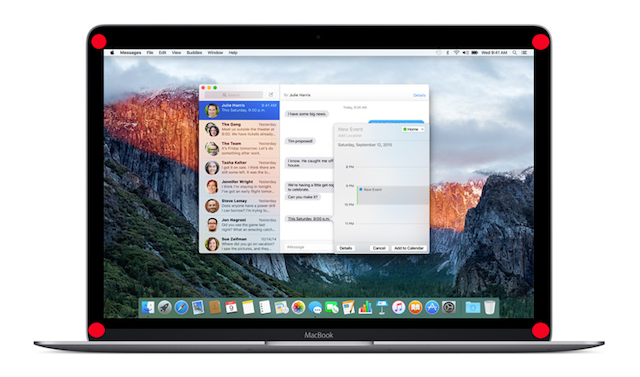Open Keynote podium icon in Dock

pyautogui.click(x=382, y=307)
